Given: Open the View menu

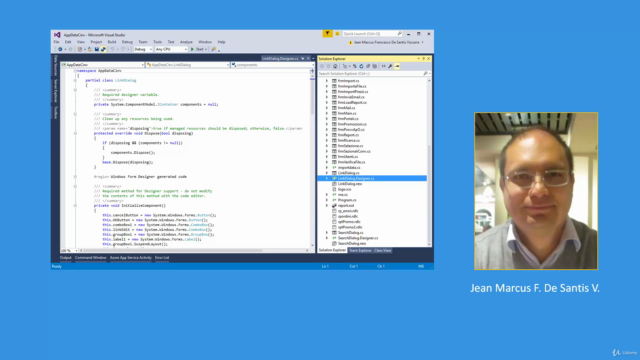Looking at the screenshot, I should [81, 42].
